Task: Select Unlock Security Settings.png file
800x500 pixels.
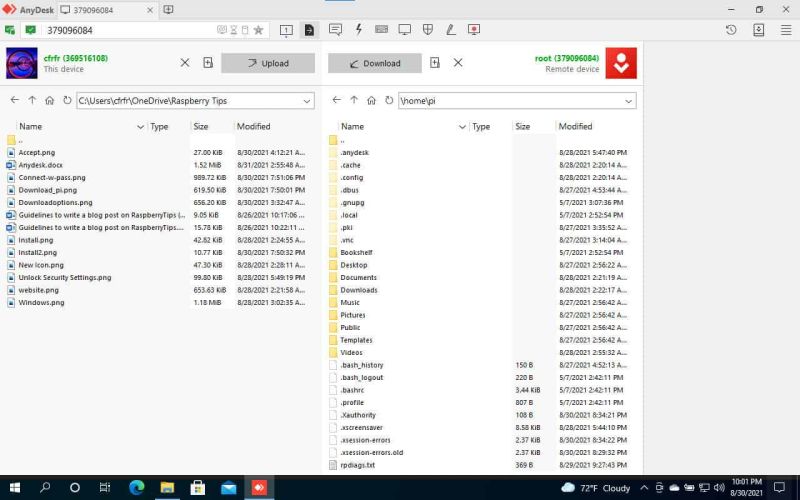Action: tap(65, 278)
